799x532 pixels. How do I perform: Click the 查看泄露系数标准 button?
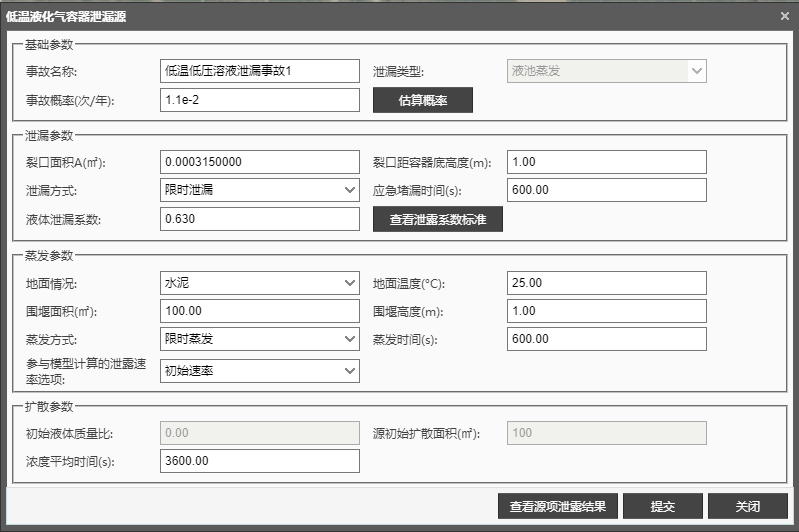437,219
